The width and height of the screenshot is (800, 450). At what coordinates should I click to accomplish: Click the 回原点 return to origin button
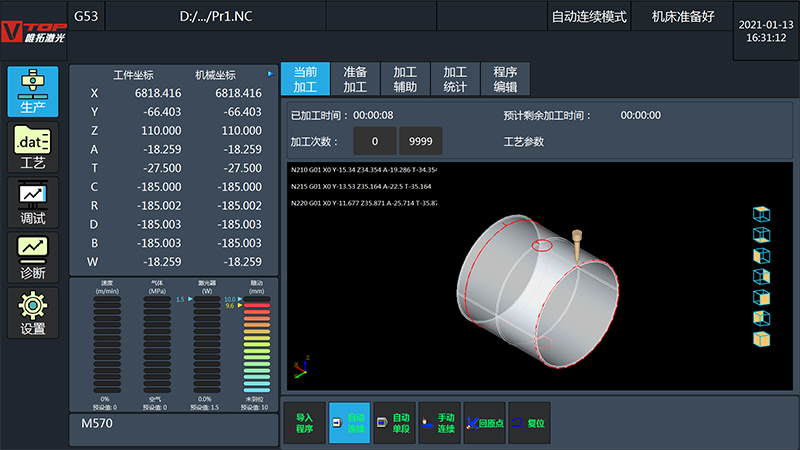(485, 423)
